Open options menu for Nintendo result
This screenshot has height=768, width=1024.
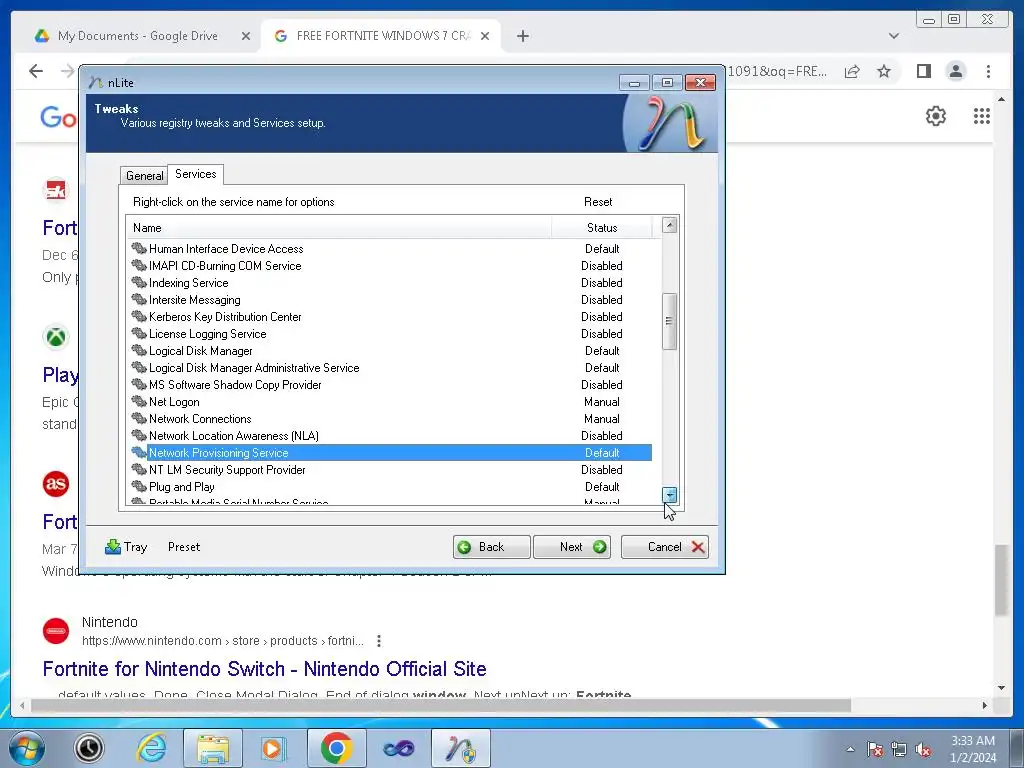(x=379, y=641)
